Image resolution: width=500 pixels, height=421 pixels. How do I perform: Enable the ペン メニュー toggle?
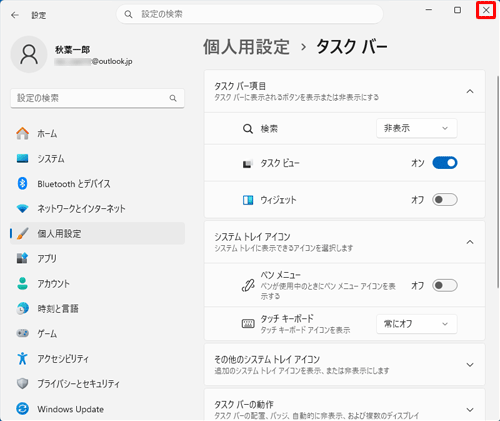pos(445,285)
